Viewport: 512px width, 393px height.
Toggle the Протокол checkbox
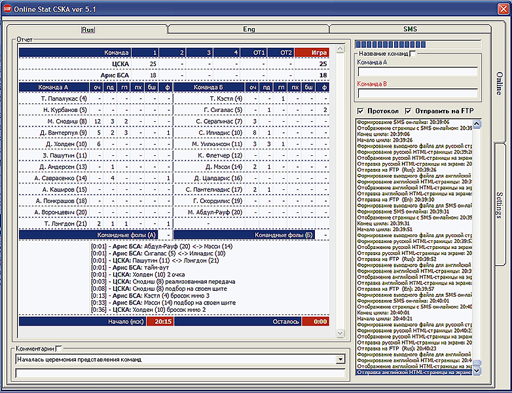360,111
